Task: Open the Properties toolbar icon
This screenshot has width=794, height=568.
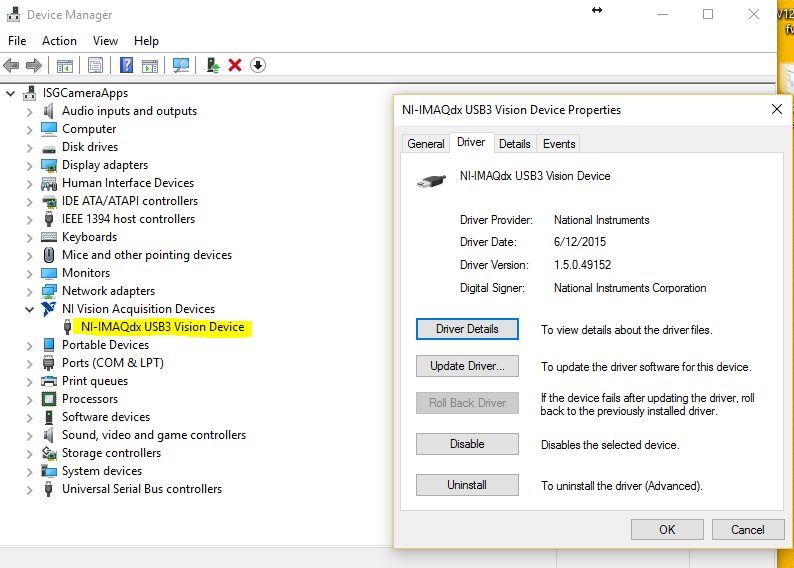Action: pos(95,65)
